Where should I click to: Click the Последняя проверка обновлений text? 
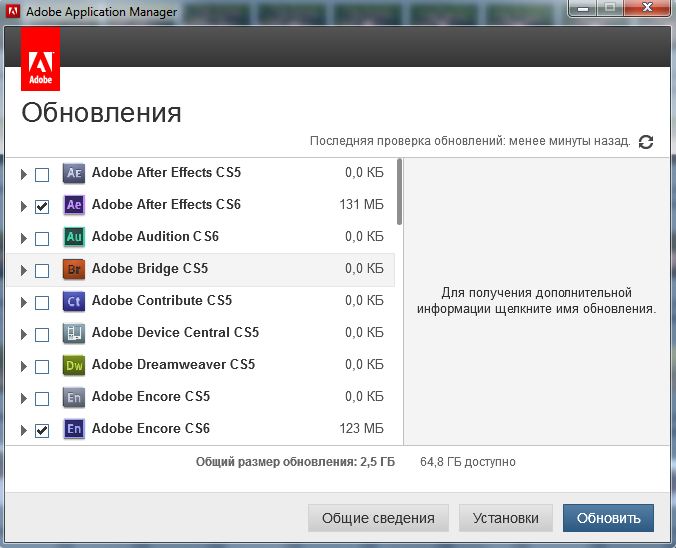[x=470, y=141]
